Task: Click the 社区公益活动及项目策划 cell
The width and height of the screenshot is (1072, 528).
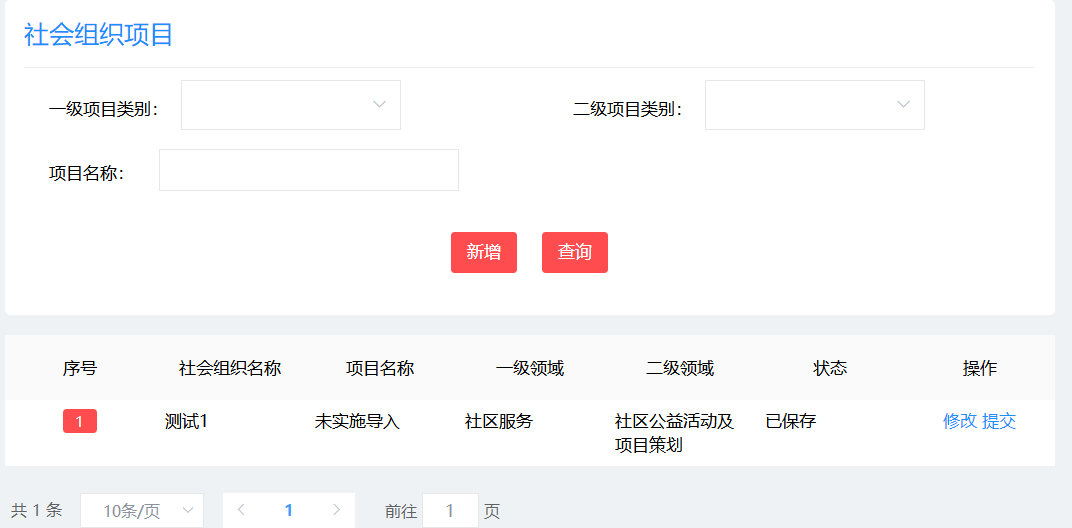Action: [675, 433]
